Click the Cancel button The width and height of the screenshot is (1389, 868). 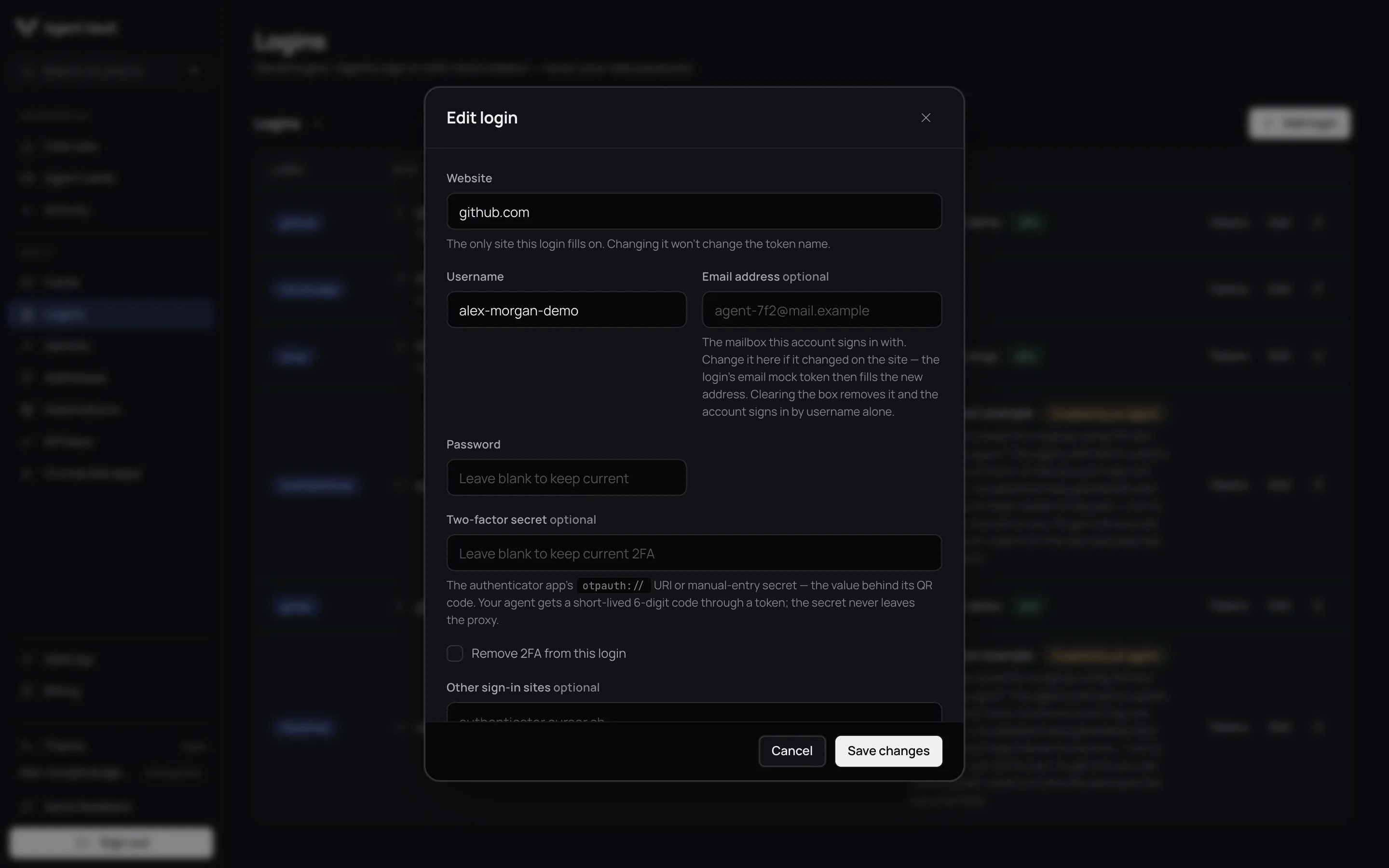[x=791, y=751]
